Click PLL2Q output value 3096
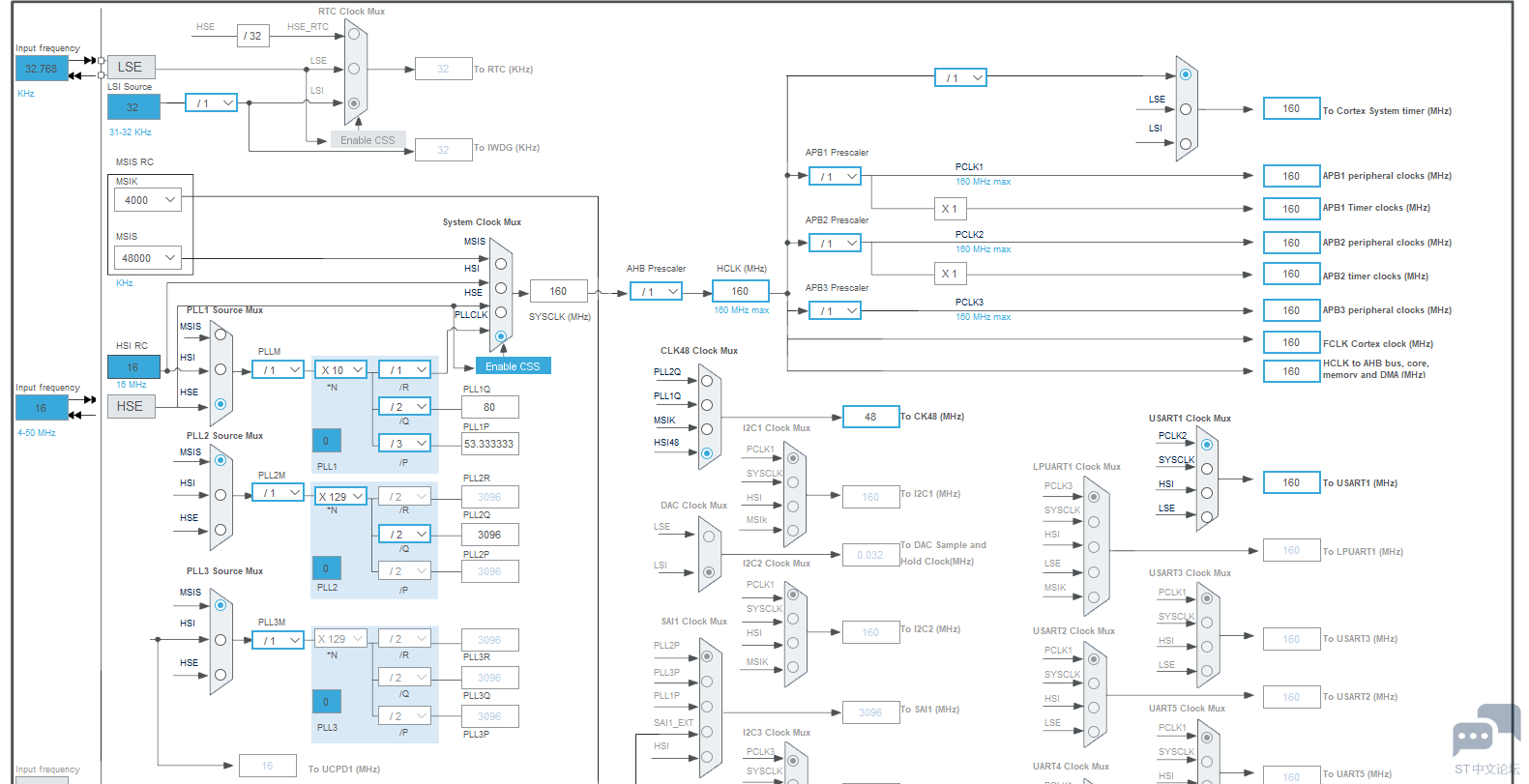 [489, 535]
